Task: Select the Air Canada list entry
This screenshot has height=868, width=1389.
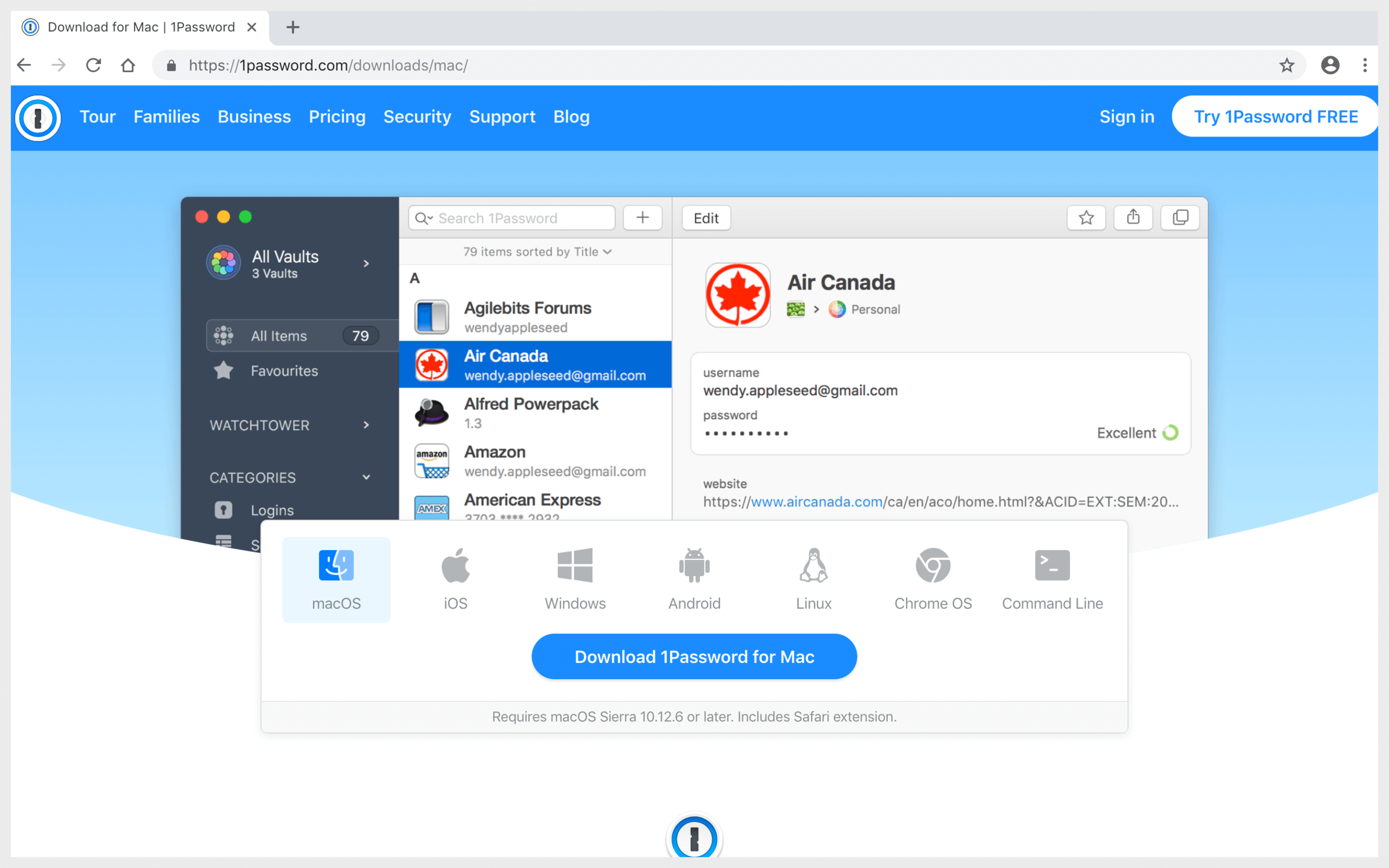Action: 535,364
